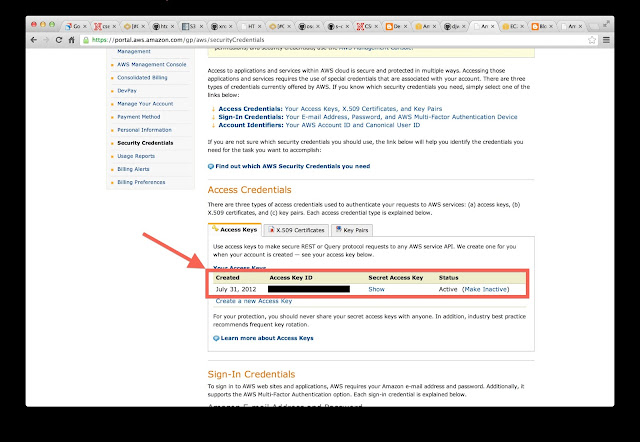The image size is (640, 442).
Task: Select Security Credentials in the sidebar
Action: 145,143
